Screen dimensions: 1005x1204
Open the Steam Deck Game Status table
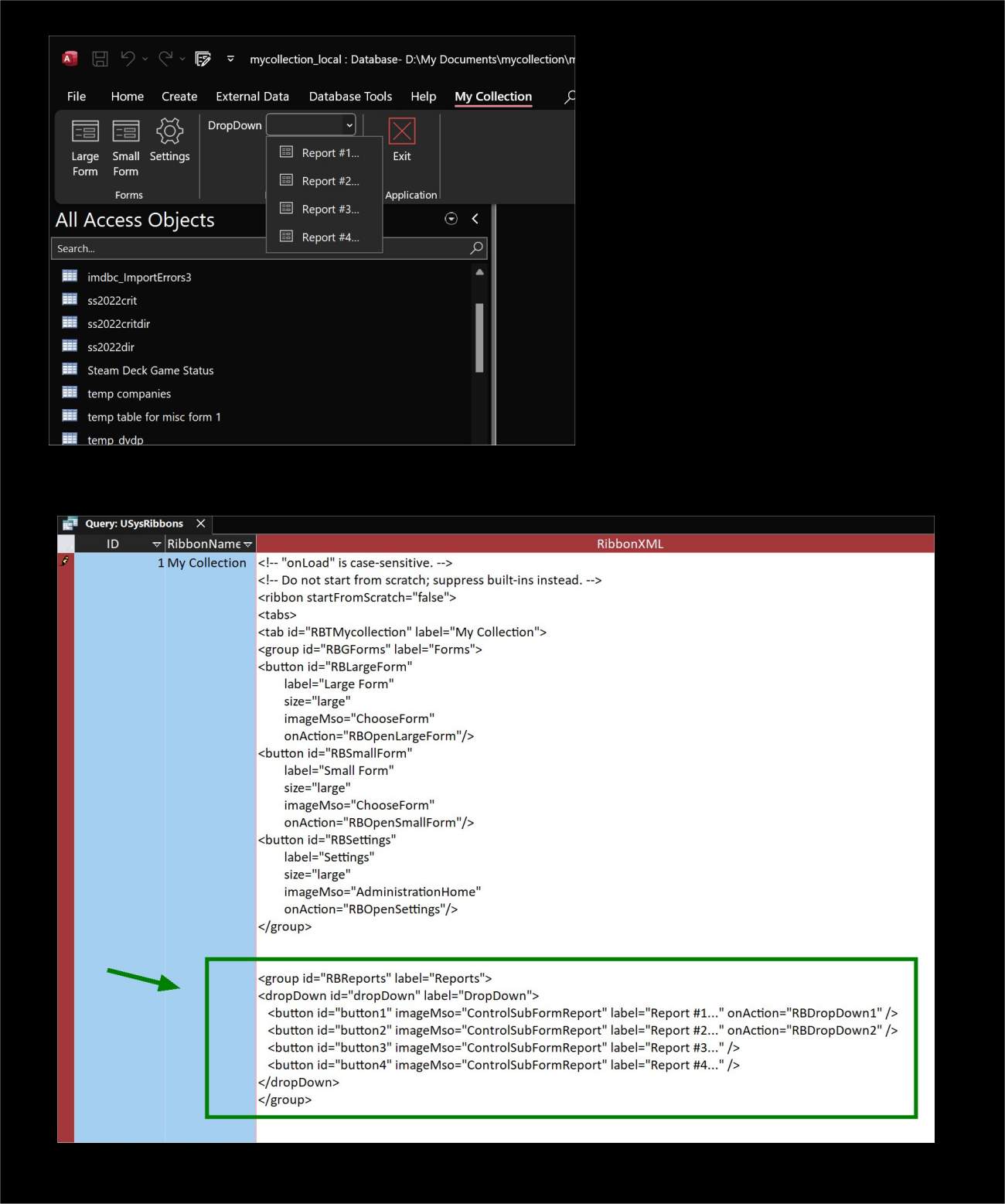click(x=150, y=370)
